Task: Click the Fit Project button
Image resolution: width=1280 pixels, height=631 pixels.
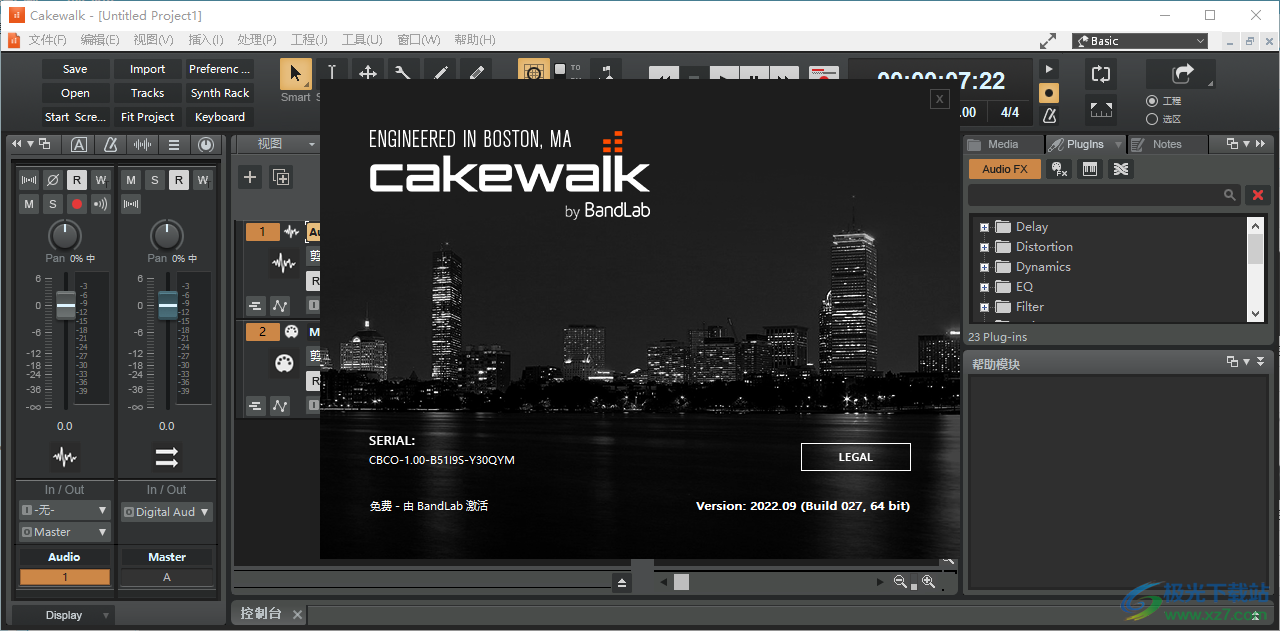Action: (147, 117)
